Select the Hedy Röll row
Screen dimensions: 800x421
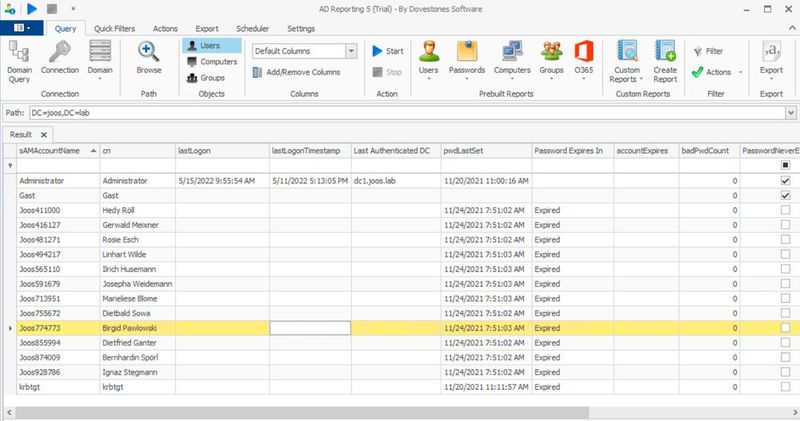(x=400, y=210)
